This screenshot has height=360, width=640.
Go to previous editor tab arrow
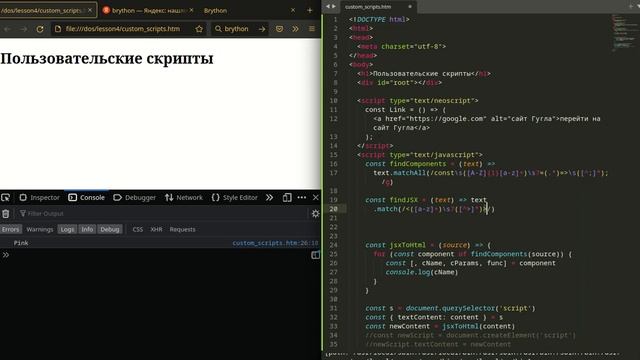[327, 7]
